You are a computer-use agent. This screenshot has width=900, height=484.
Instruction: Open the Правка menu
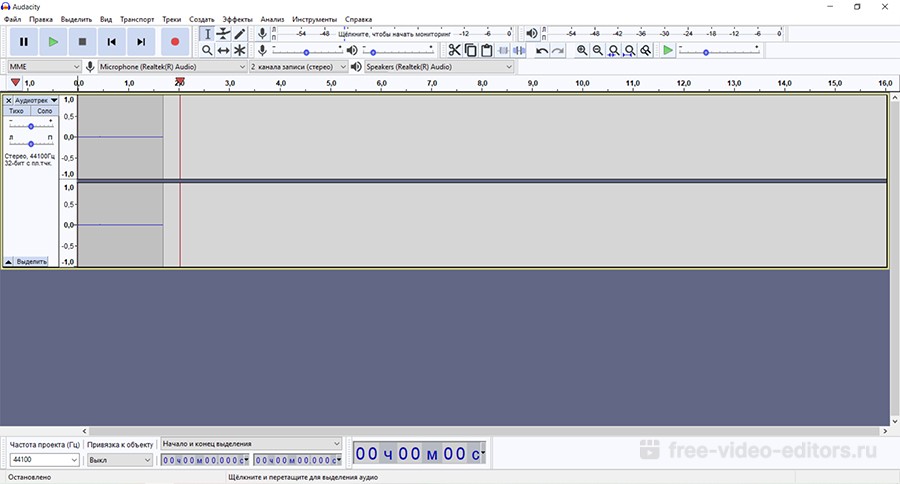pos(41,19)
